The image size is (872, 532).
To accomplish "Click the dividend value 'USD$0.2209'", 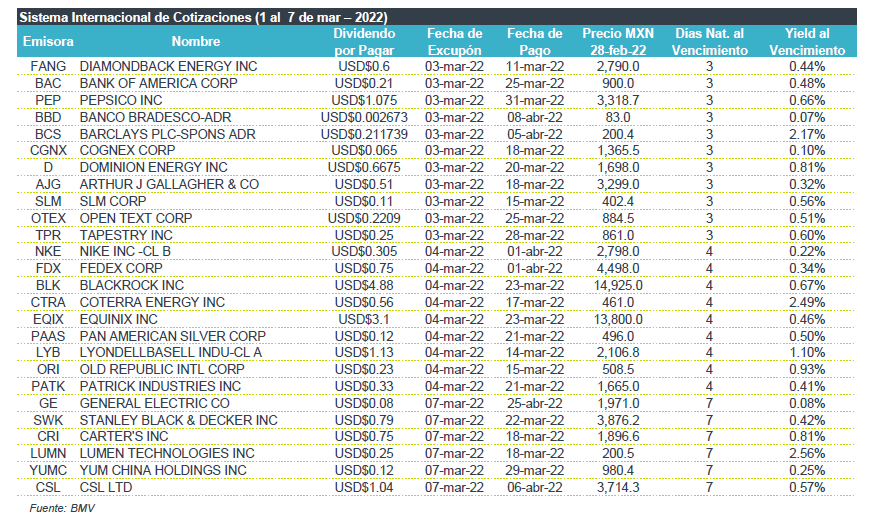I will [364, 218].
